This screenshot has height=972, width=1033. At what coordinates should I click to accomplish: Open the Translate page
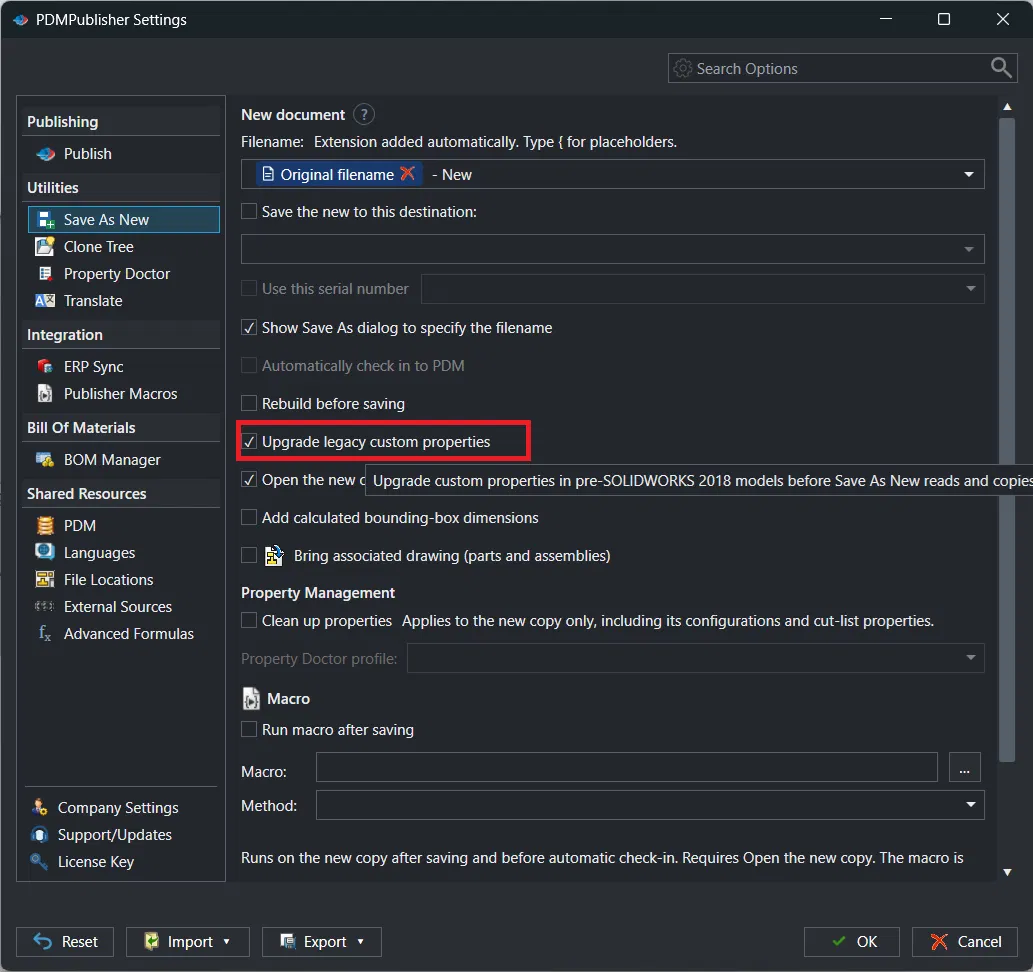(x=123, y=300)
